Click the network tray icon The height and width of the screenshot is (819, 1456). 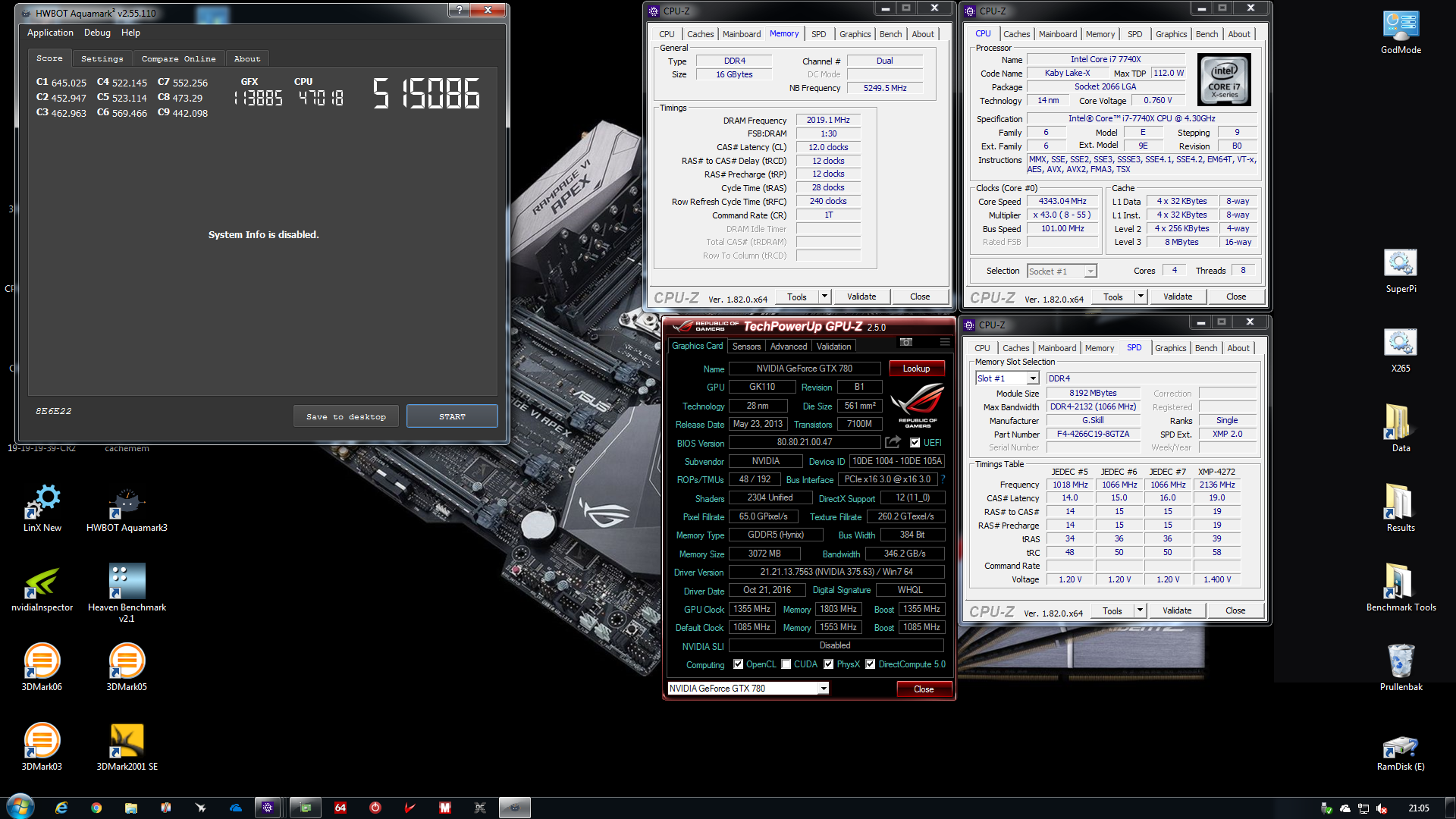pos(1363,808)
